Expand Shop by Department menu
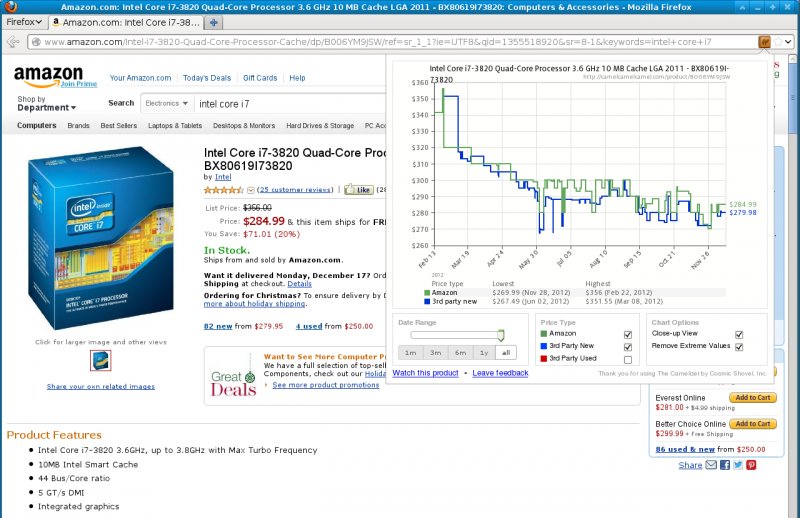 46,104
